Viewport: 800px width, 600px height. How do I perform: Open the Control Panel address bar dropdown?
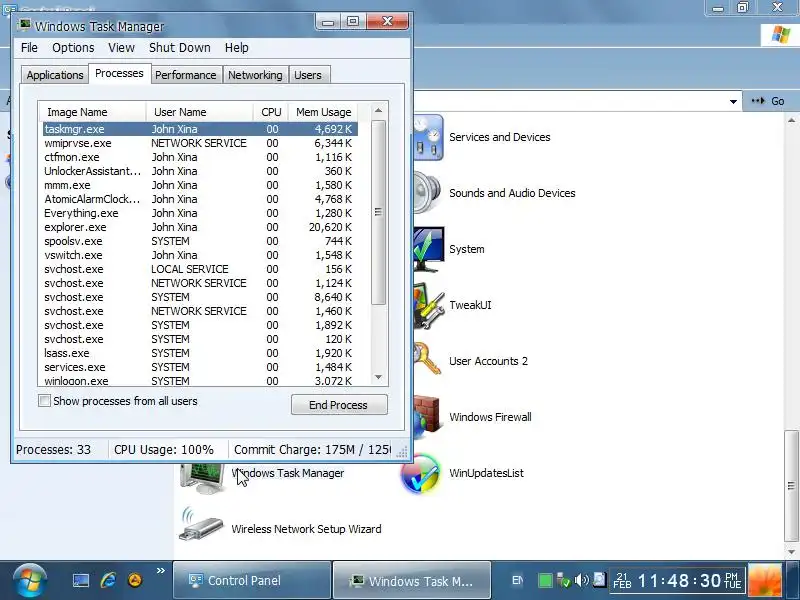(x=733, y=102)
